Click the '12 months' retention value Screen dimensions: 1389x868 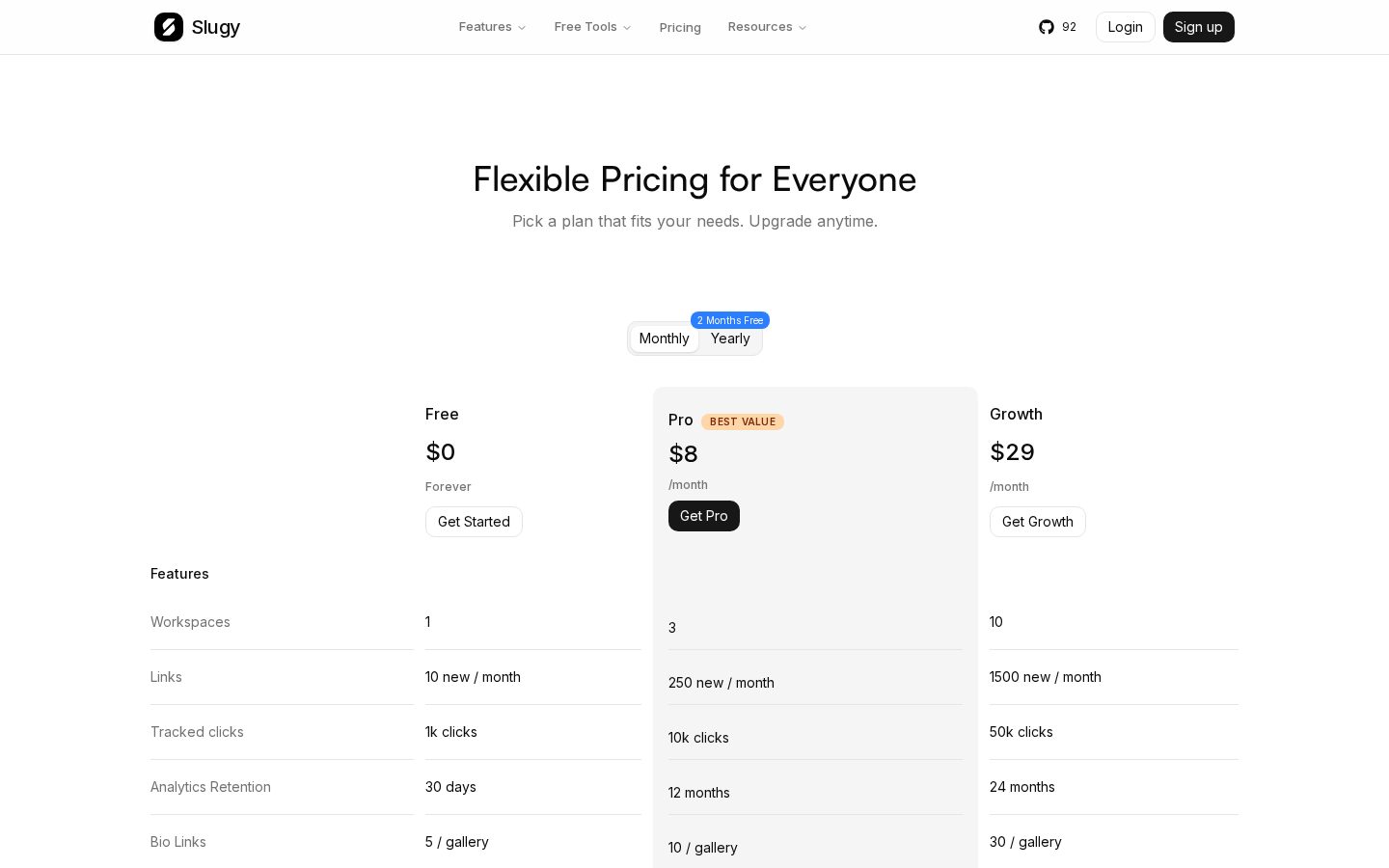point(699,793)
